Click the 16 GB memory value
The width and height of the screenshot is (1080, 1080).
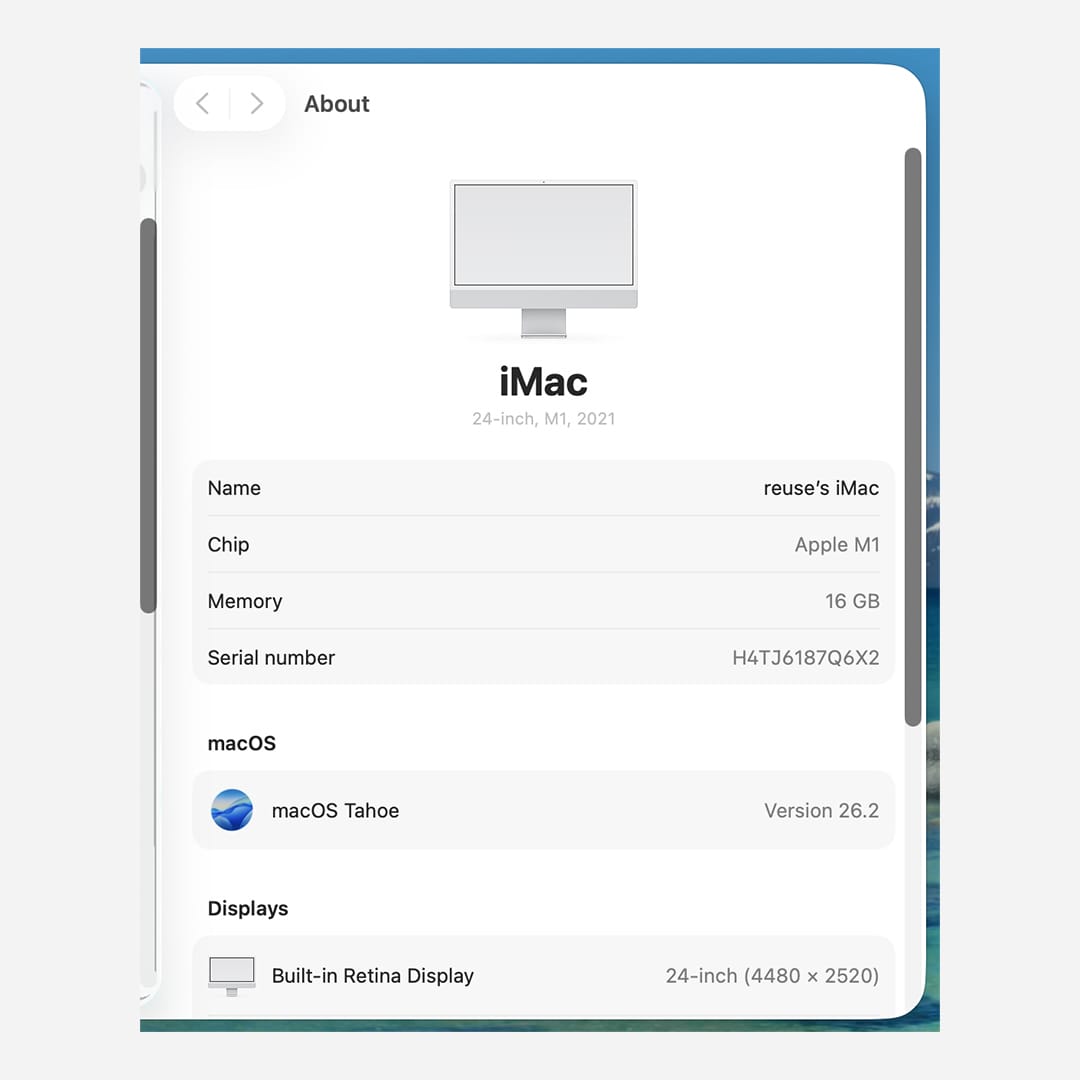coord(851,601)
